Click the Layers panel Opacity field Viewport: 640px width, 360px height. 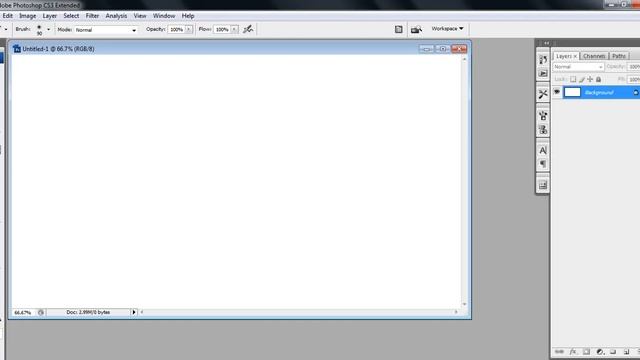[x=634, y=67]
